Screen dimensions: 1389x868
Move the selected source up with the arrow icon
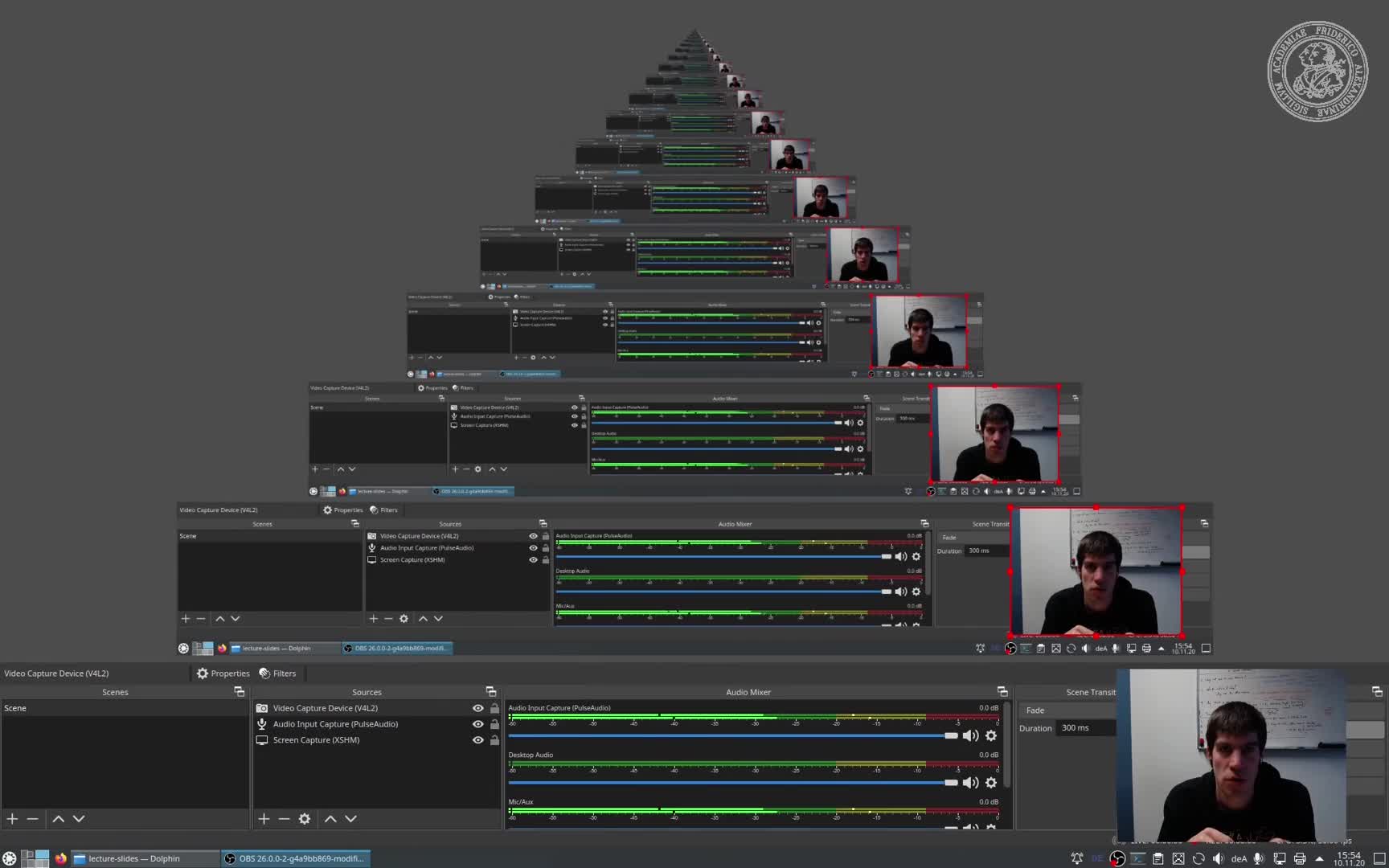pyautogui.click(x=330, y=818)
